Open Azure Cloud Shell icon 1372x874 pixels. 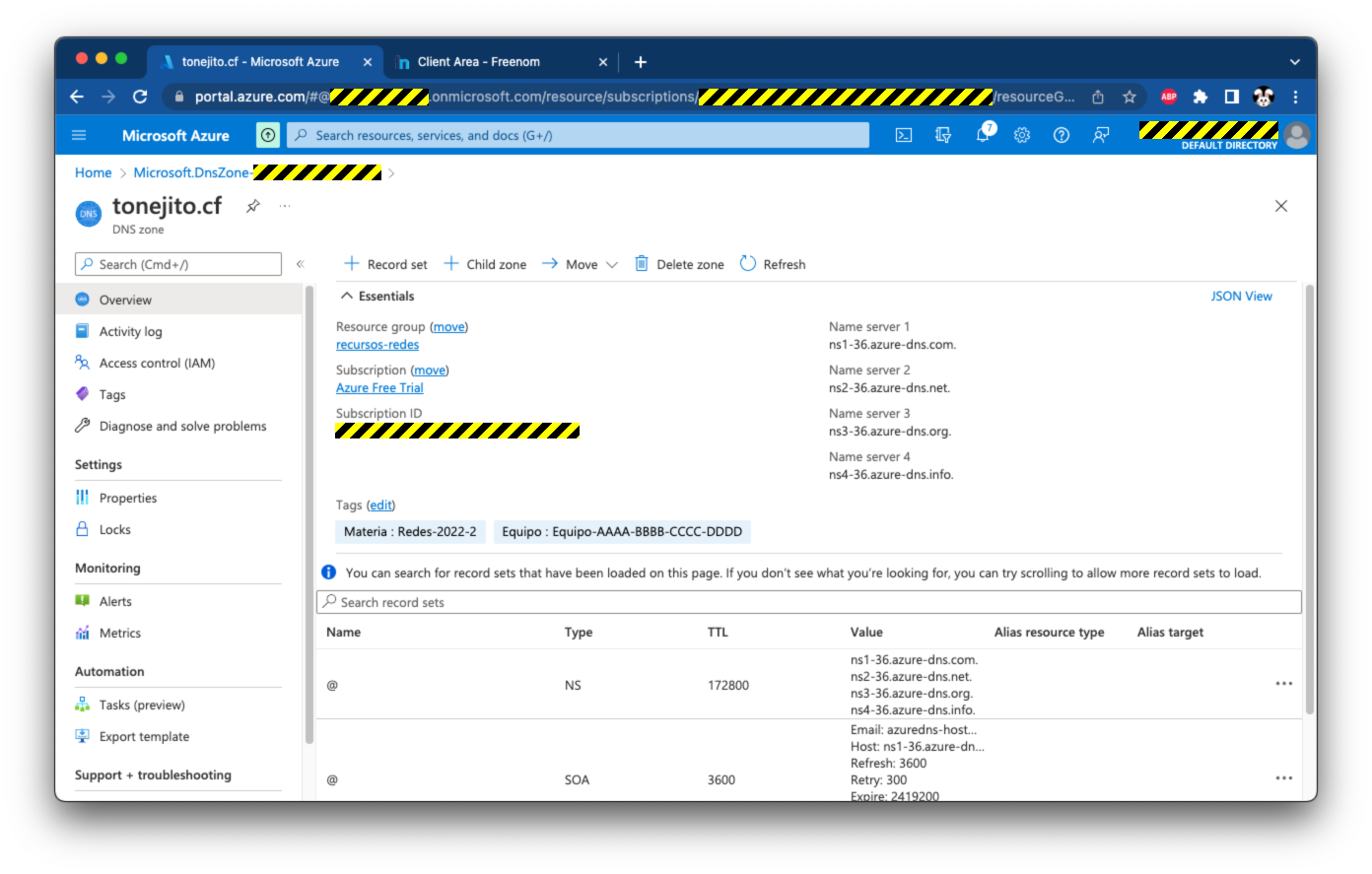[903, 136]
